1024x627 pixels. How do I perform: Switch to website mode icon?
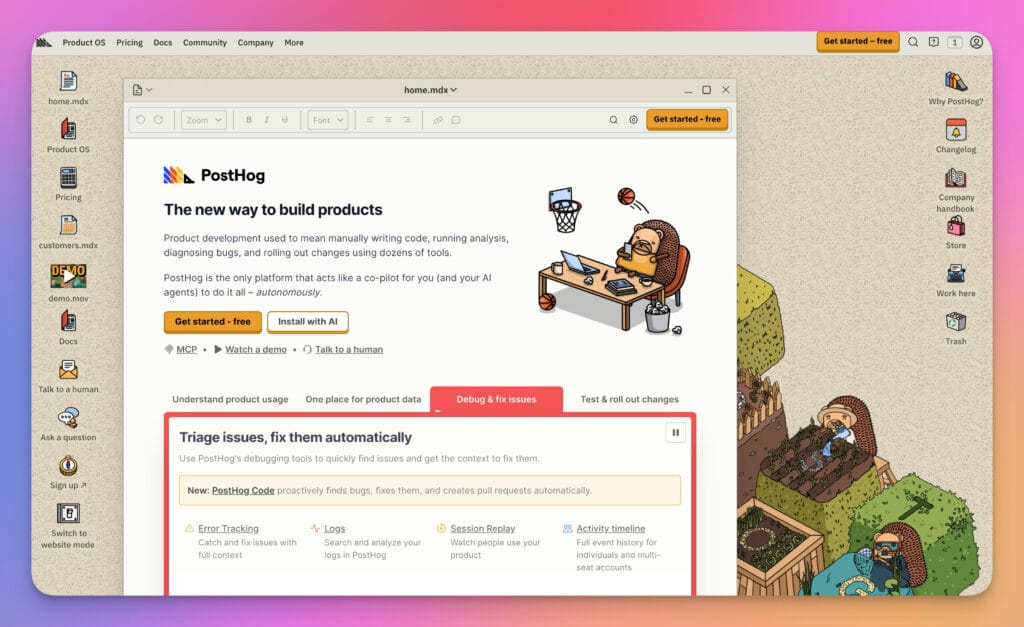click(68, 513)
